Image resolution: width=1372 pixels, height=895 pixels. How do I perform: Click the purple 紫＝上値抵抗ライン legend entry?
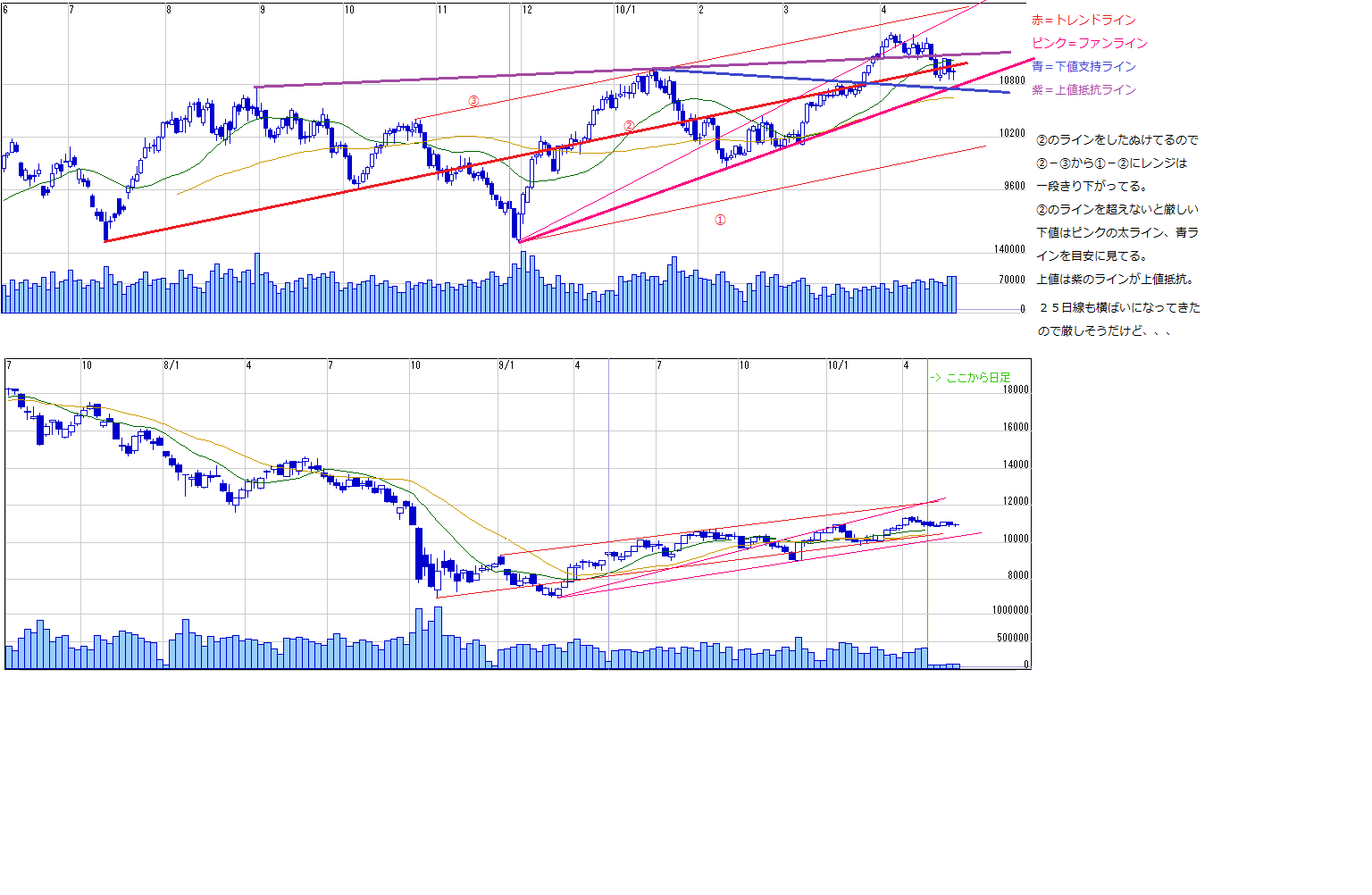click(x=1083, y=89)
